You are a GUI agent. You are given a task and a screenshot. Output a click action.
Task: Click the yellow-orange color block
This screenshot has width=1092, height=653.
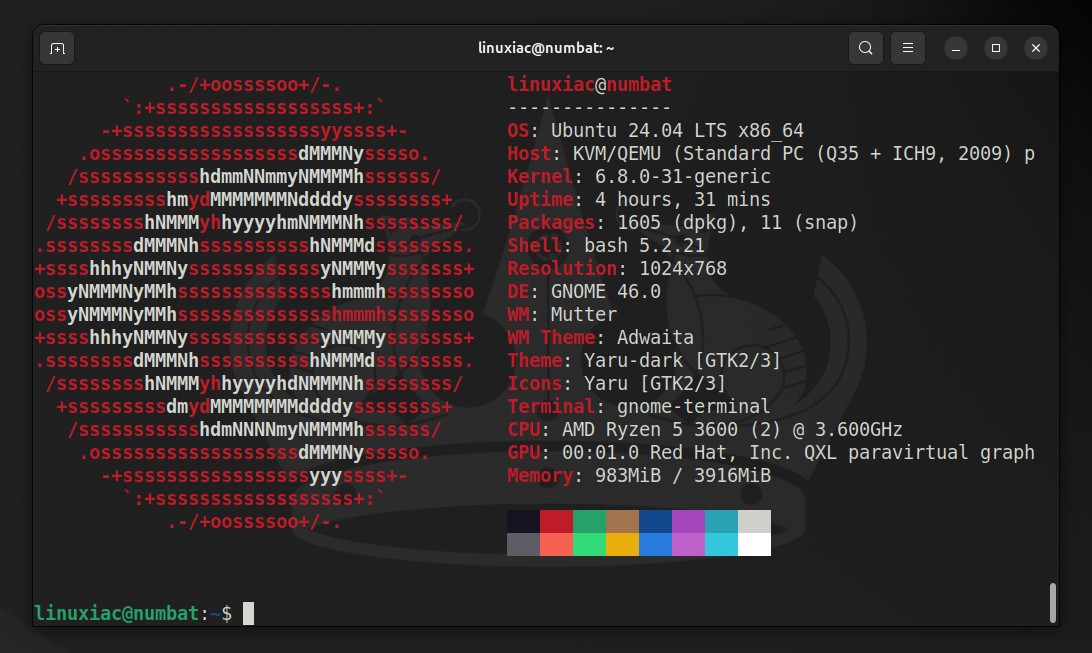(x=622, y=544)
